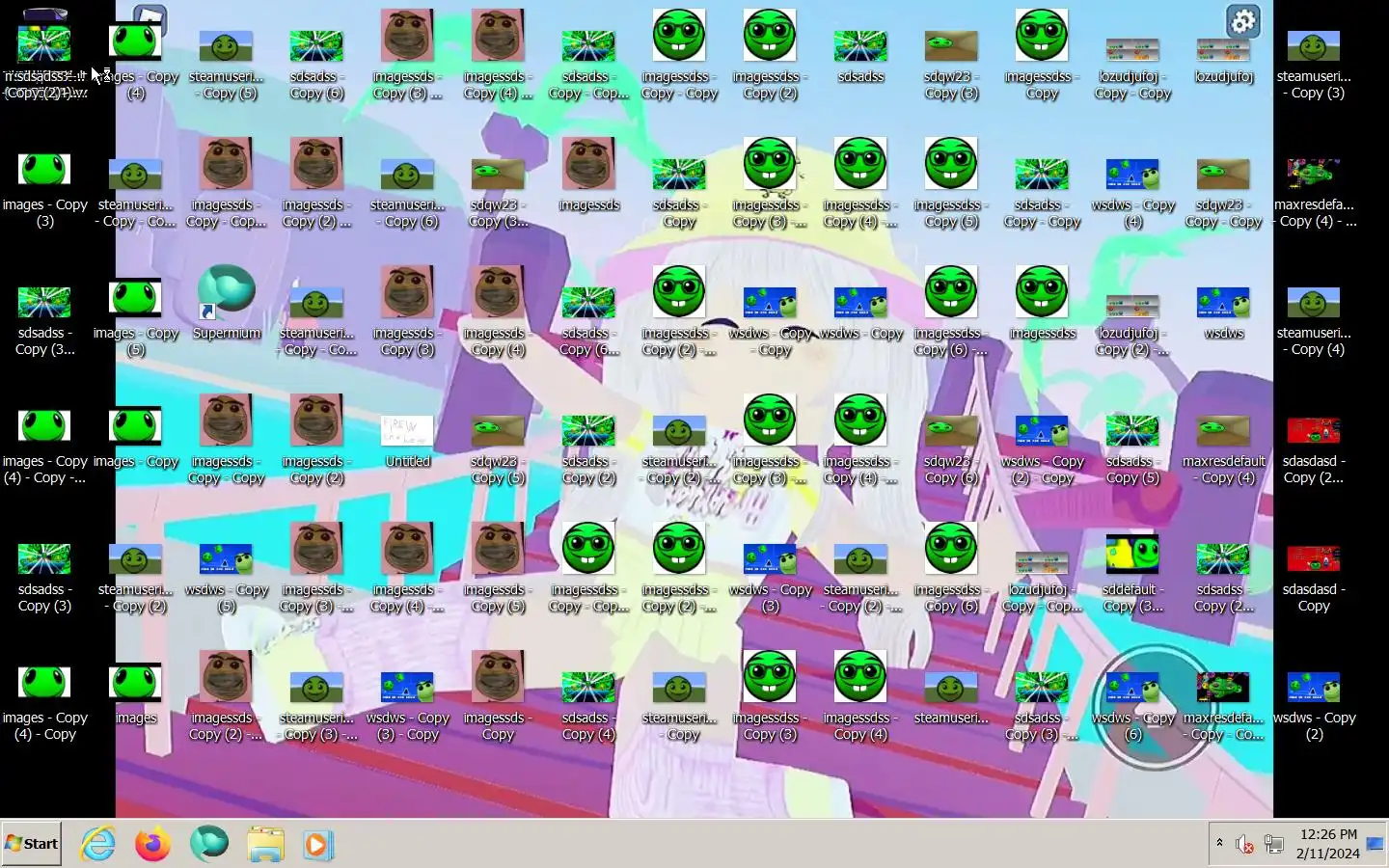Select steamuseri... - Copy (5) icon

227,65
